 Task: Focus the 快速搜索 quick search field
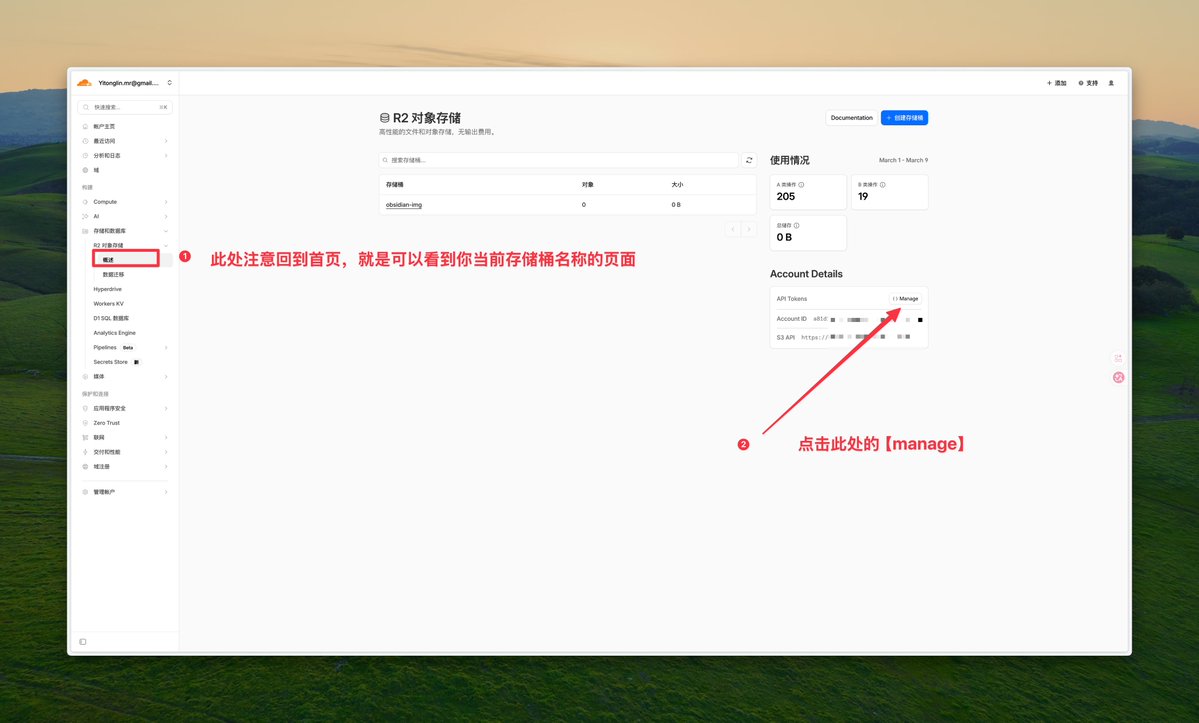125,107
